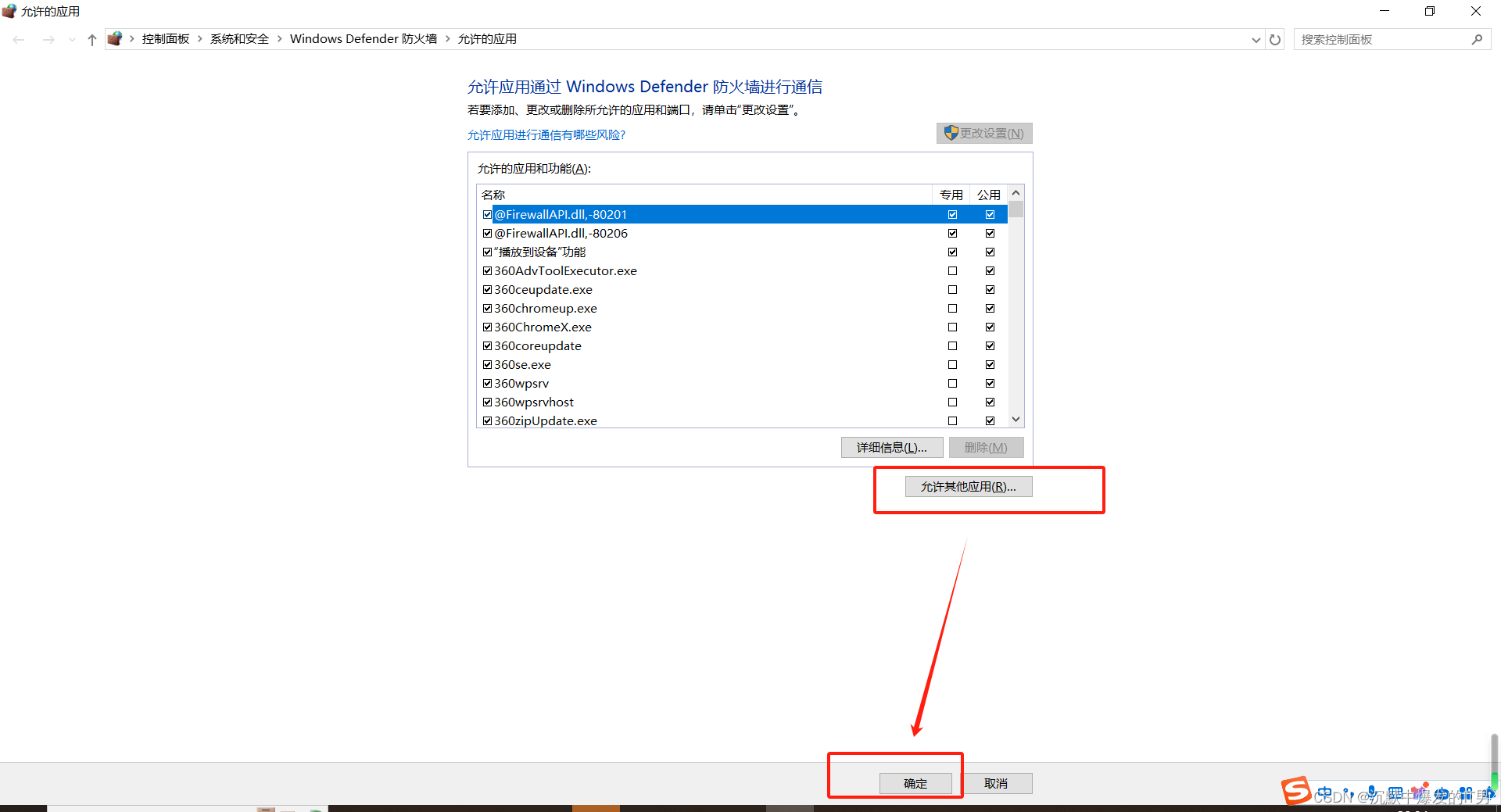Viewport: 1501px width, 812px height.
Task: Select 360wpsrvhost row
Action: tap(743, 402)
